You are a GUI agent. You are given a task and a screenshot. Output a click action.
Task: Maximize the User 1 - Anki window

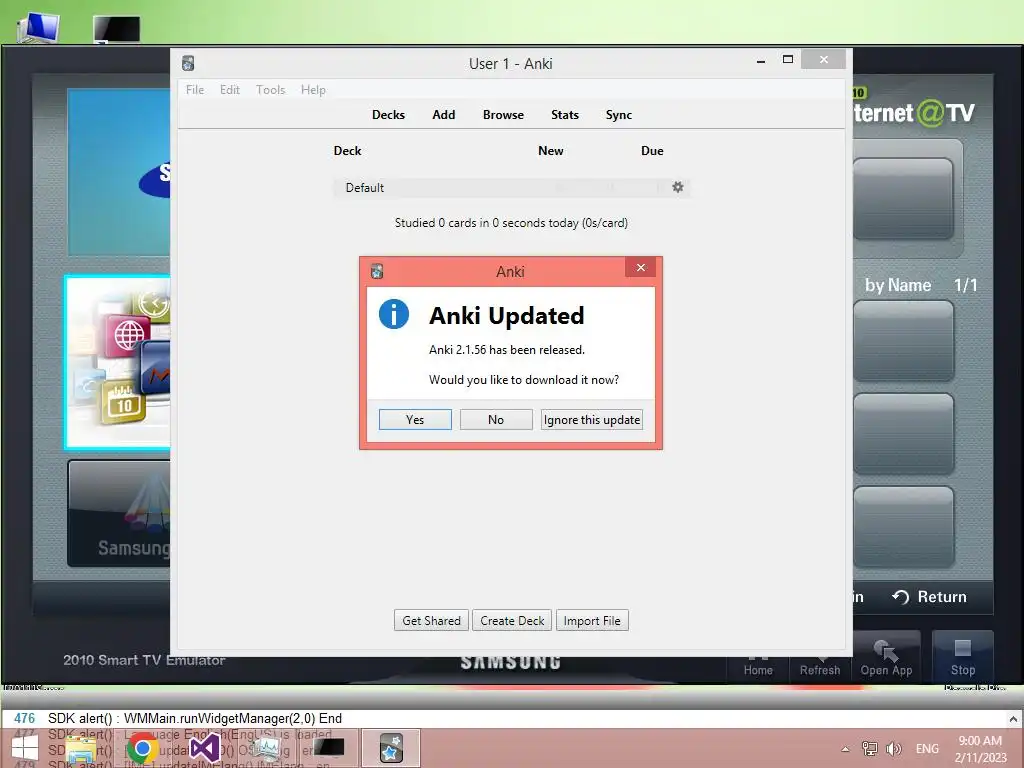(x=788, y=59)
